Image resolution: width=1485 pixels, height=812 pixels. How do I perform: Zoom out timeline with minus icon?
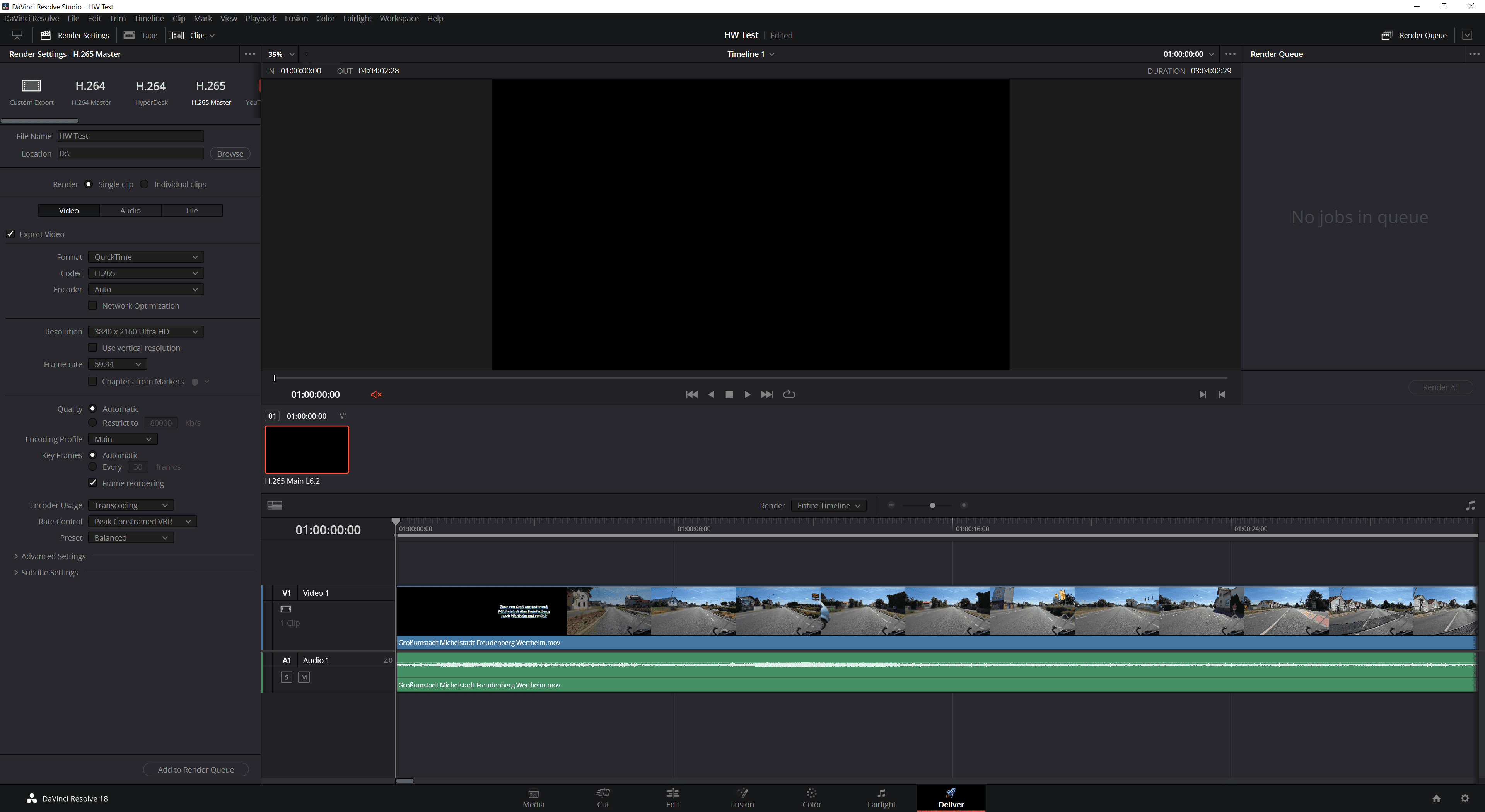891,505
